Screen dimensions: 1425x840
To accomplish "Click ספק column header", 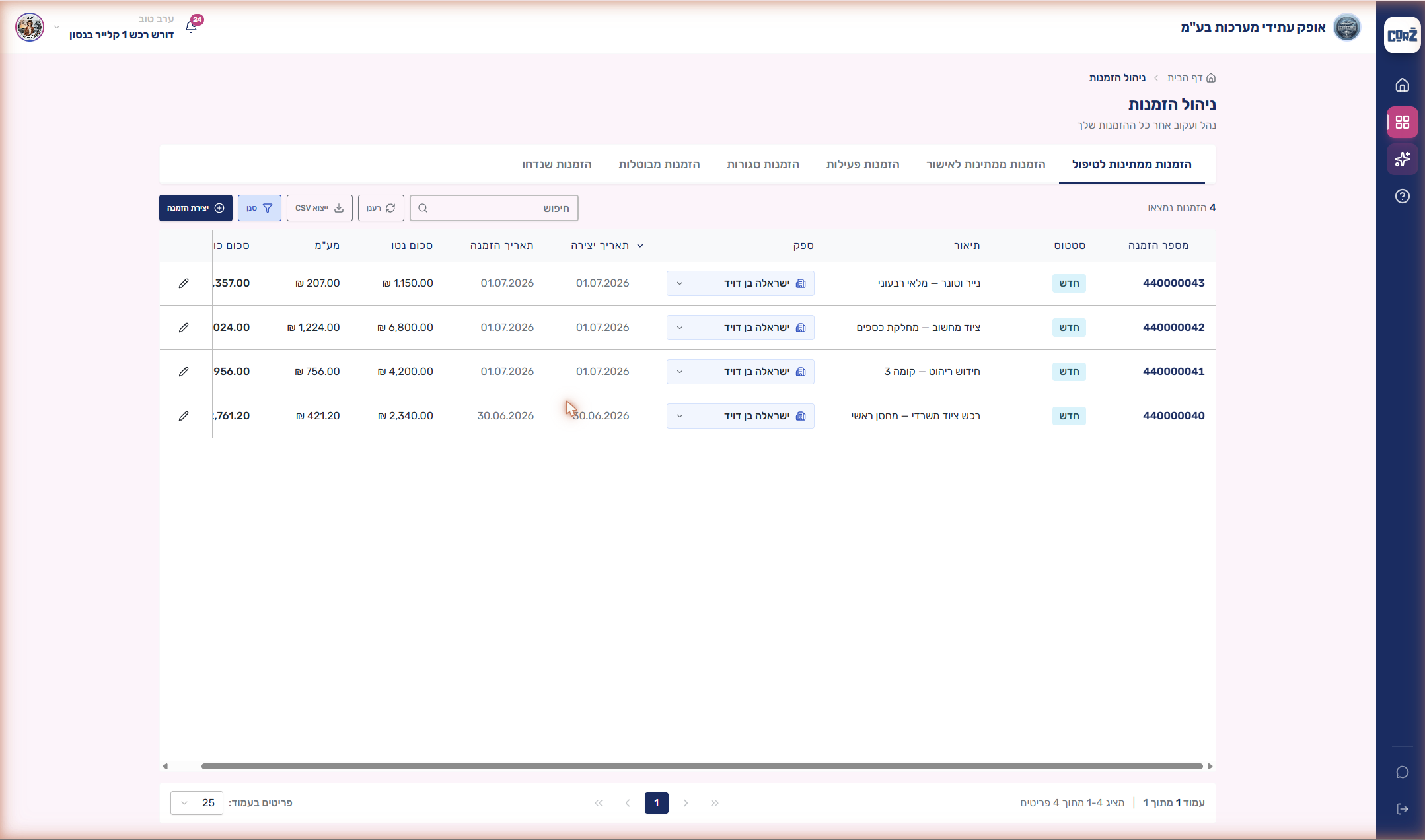I will pos(803,246).
